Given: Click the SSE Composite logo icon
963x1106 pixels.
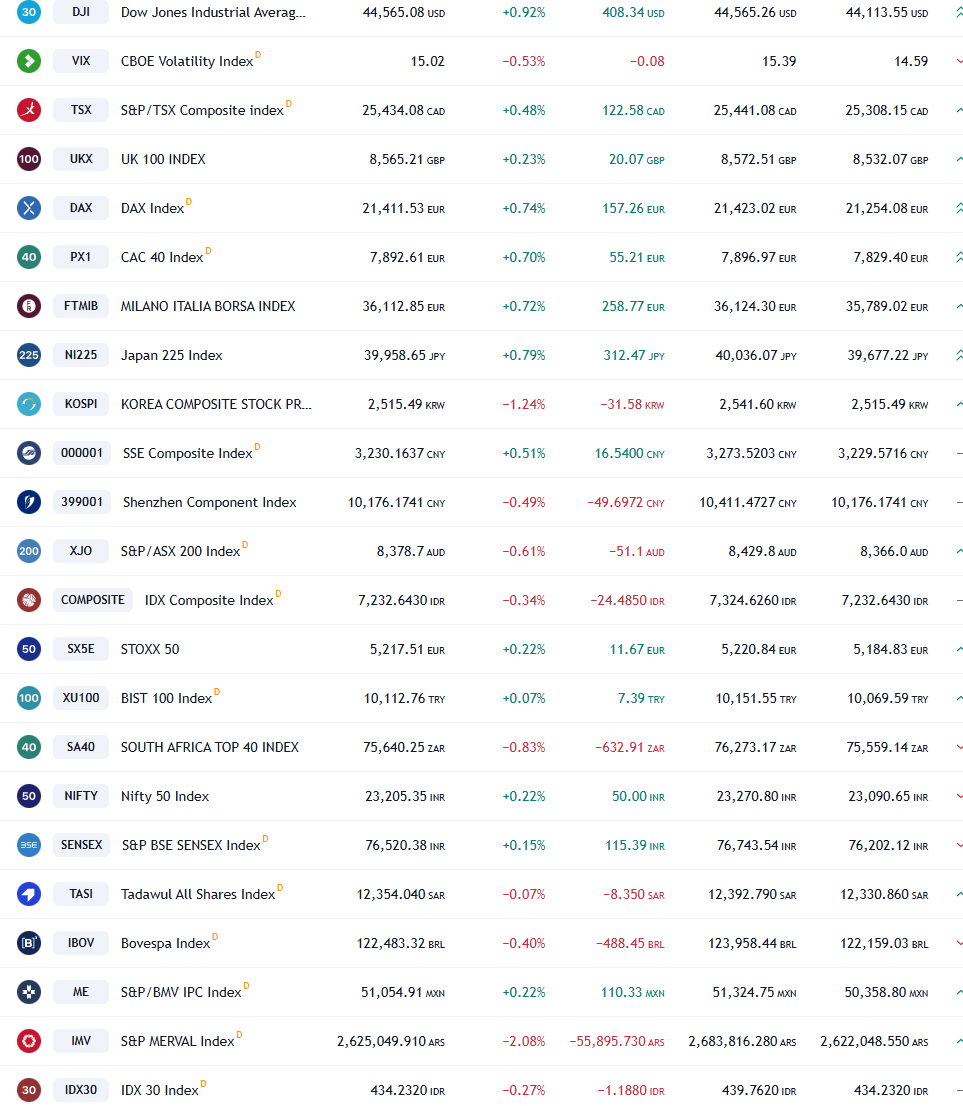Looking at the screenshot, I should [29, 453].
